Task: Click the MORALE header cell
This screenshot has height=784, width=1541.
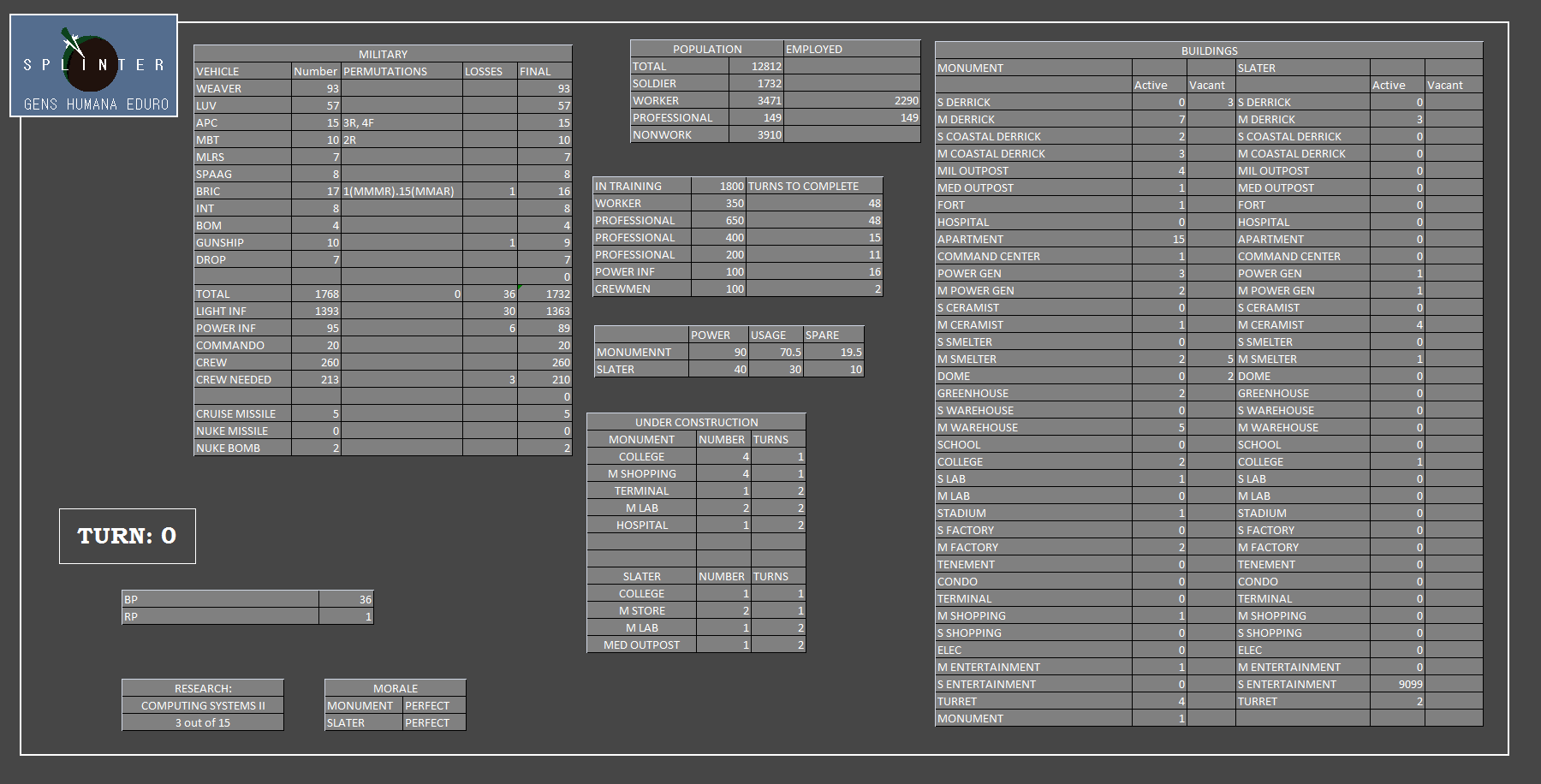Action: [395, 688]
